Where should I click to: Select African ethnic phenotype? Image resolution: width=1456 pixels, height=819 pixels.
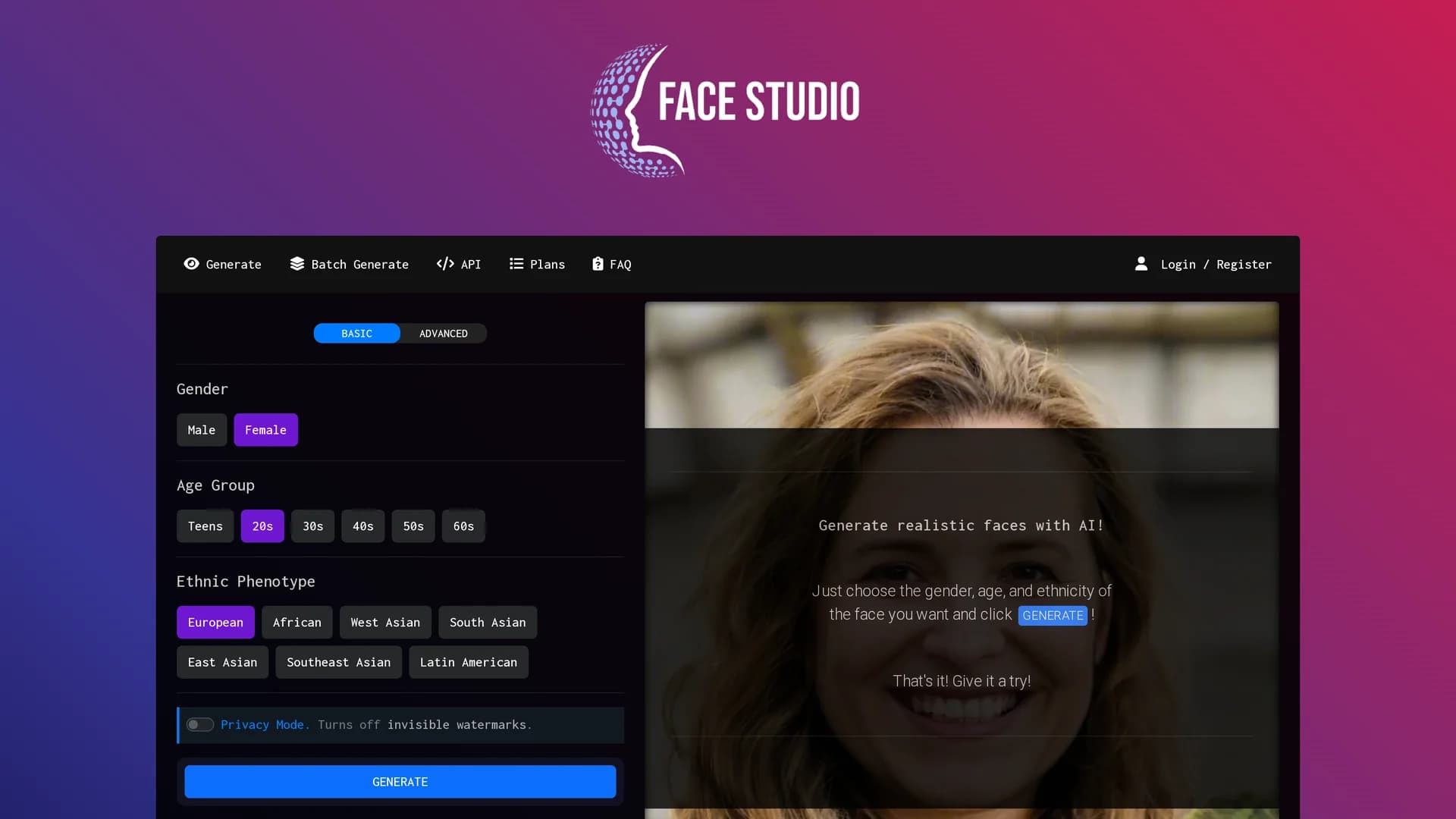tap(297, 622)
